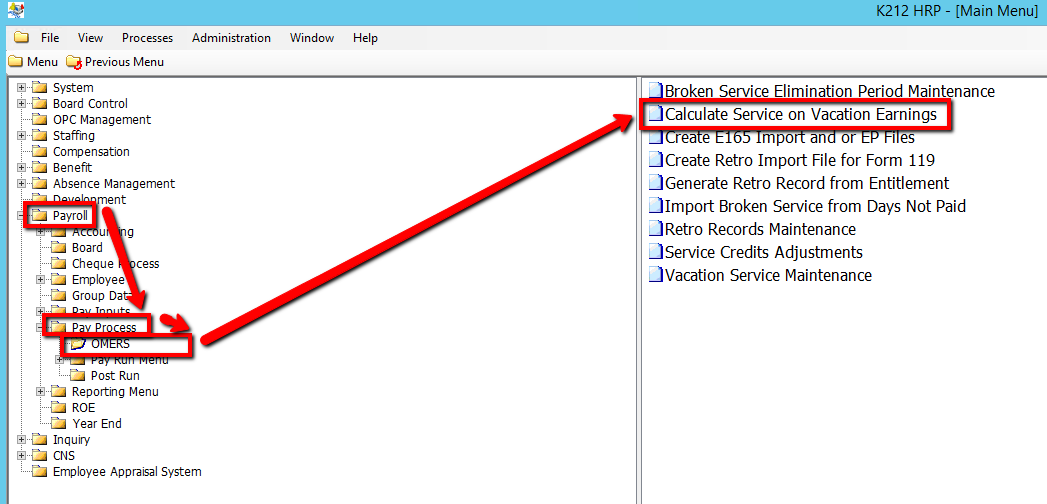Collapse the Payroll tree node
This screenshot has height=504, width=1047.
click(21, 216)
